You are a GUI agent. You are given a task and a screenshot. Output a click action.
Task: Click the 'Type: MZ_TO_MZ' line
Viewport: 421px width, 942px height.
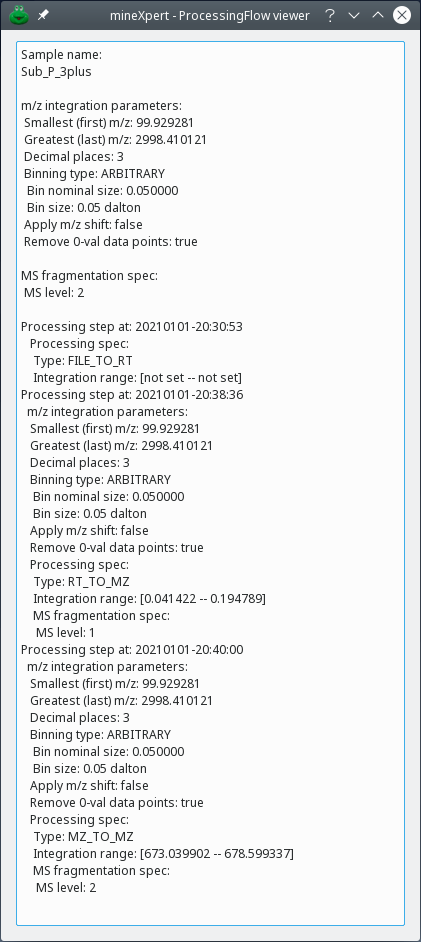point(83,836)
